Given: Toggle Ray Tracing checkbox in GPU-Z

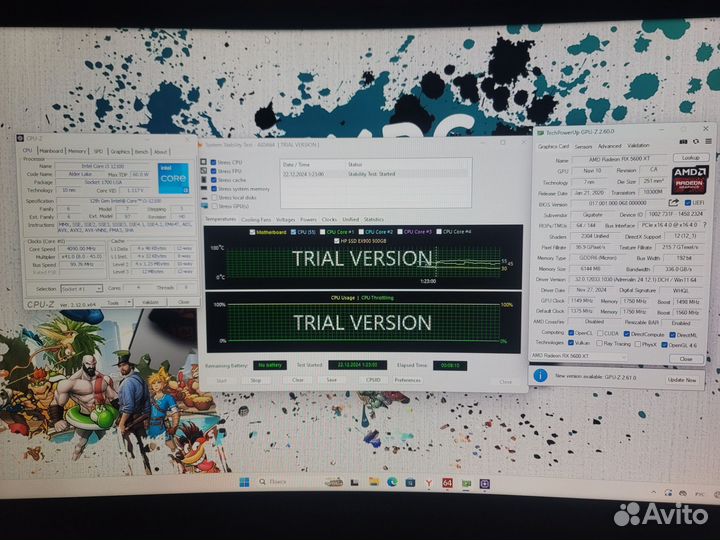Looking at the screenshot, I should pos(599,343).
